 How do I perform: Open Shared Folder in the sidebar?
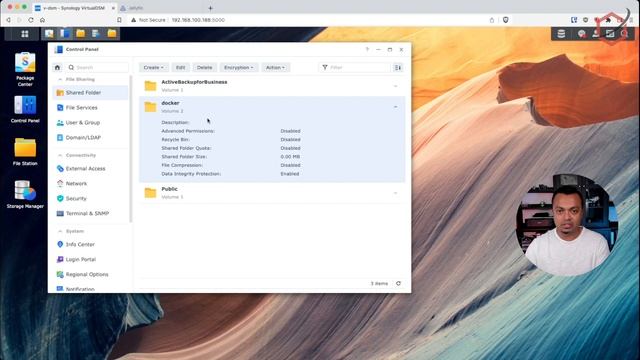click(x=90, y=93)
